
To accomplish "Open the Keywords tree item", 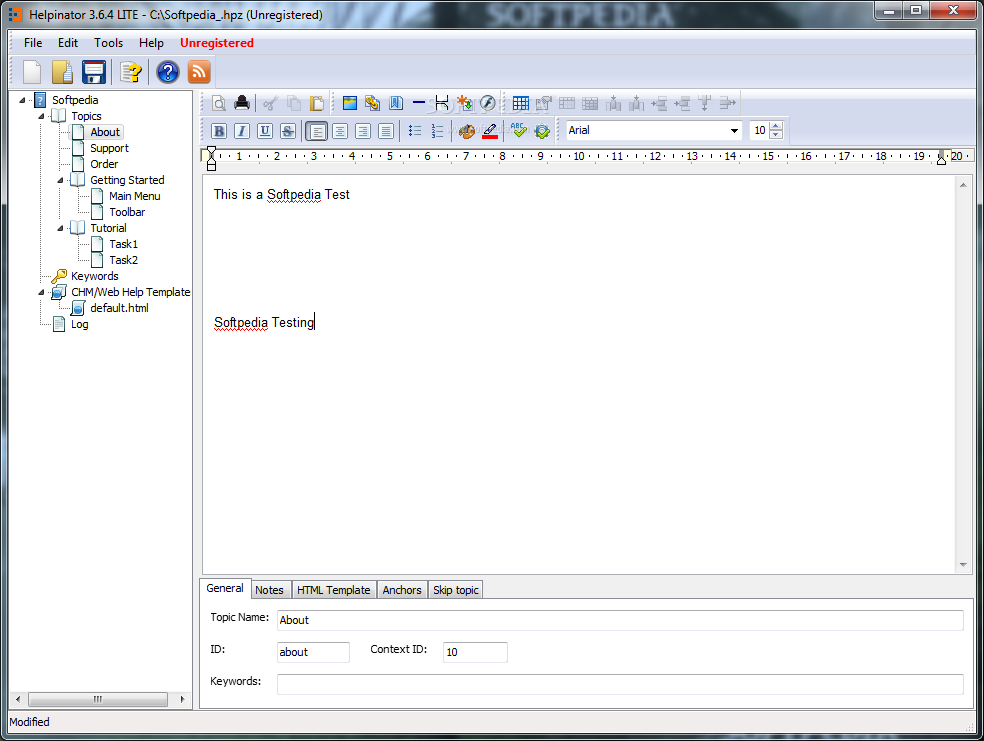I will (x=95, y=276).
